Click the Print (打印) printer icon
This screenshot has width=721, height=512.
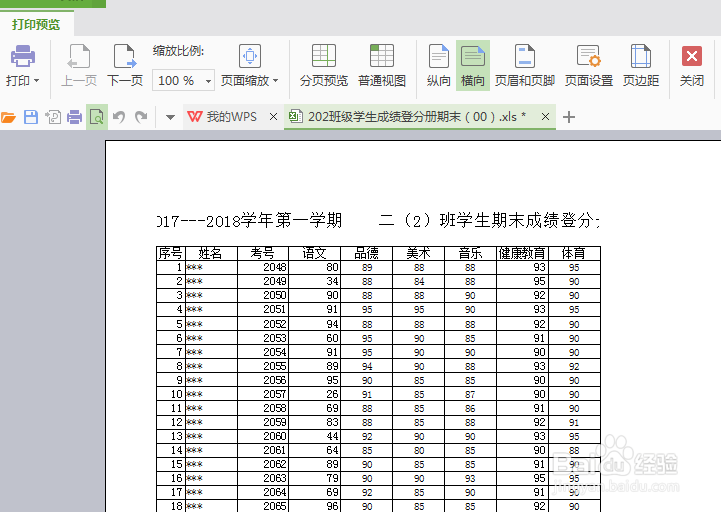[x=23, y=56]
